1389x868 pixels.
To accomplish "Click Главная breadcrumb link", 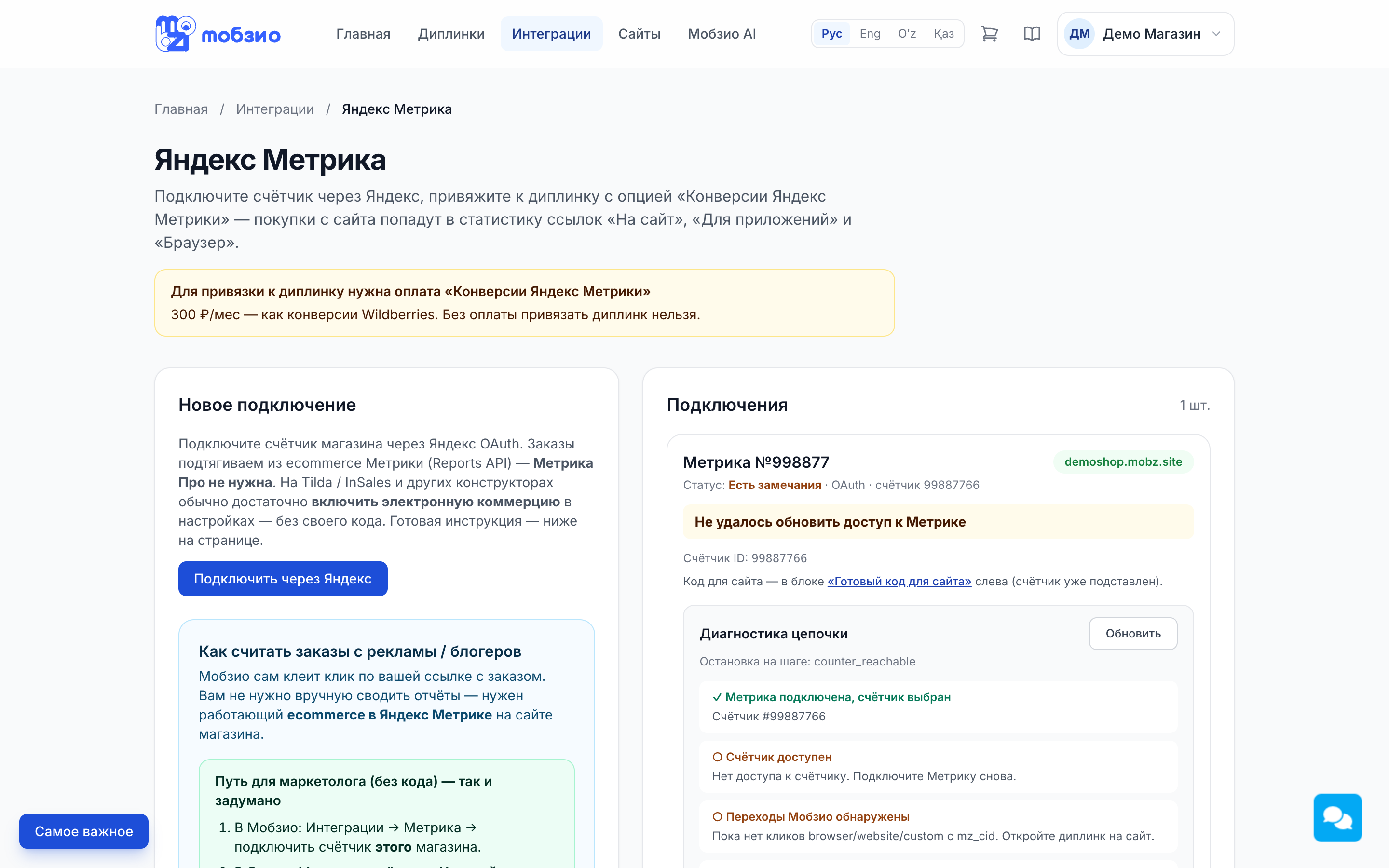I will 181,109.
